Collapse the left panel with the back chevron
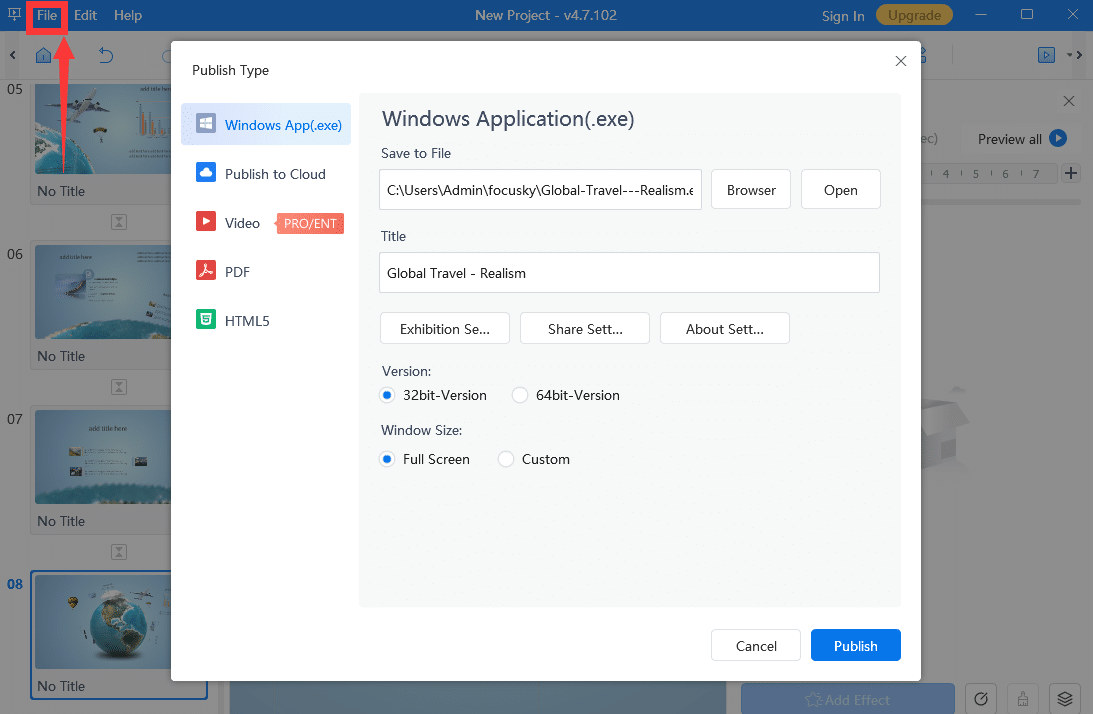 click(13, 55)
